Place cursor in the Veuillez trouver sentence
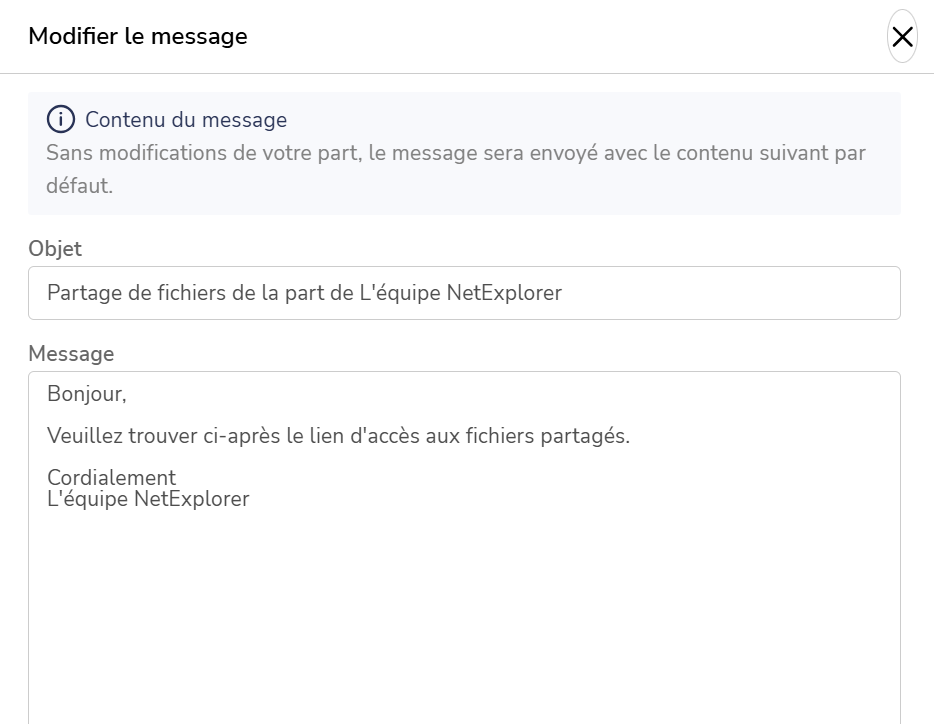 [338, 436]
